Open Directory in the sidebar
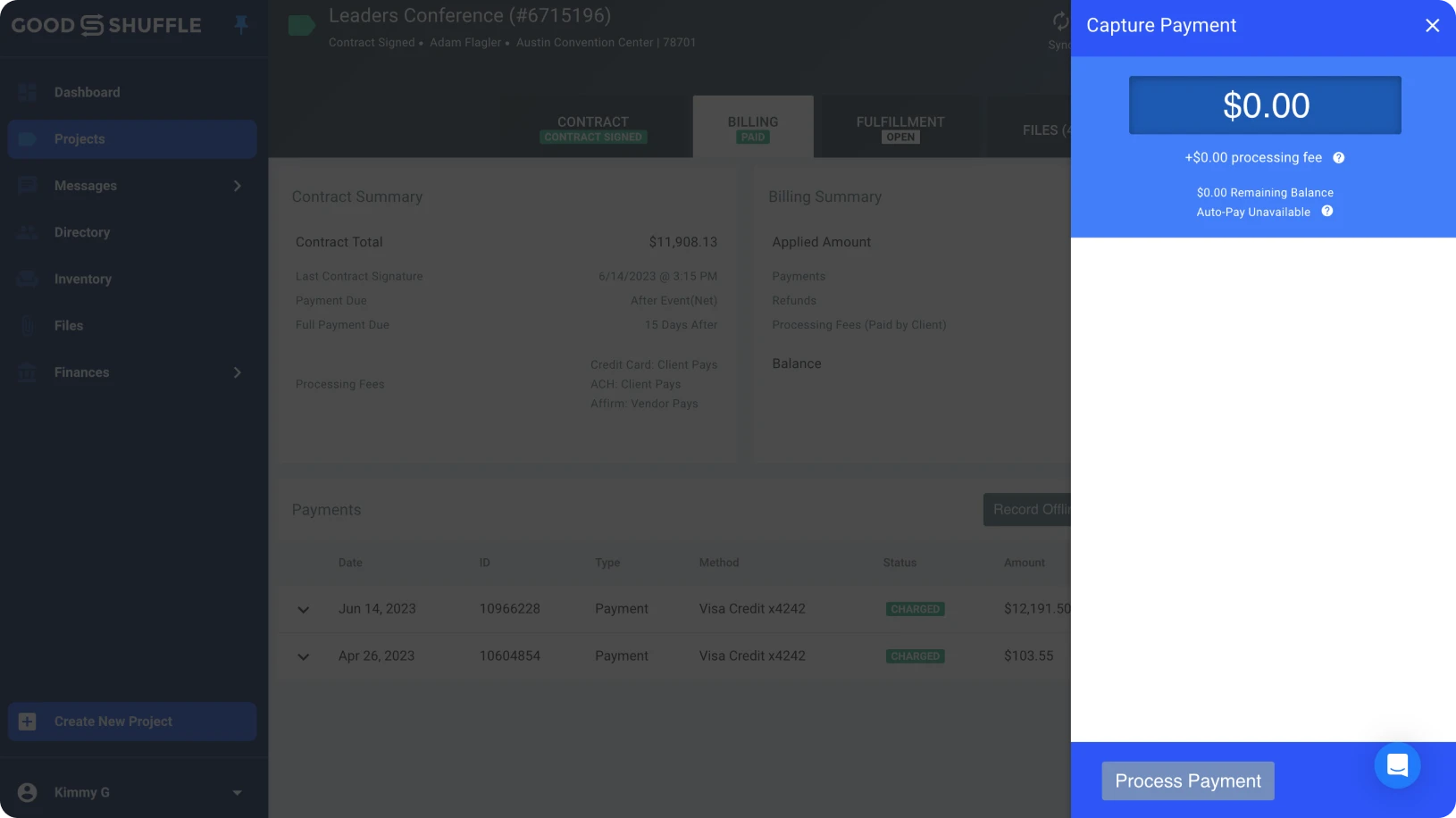Screen dimensions: 1456x818 click(x=132, y=232)
